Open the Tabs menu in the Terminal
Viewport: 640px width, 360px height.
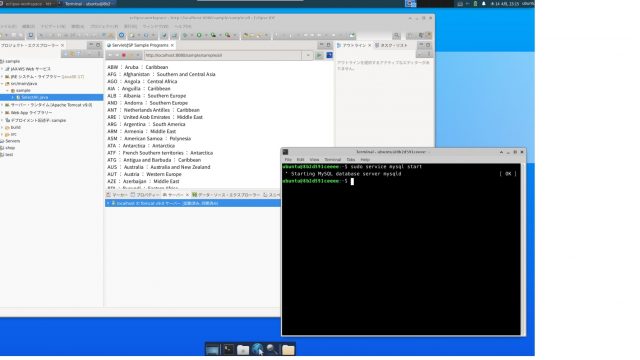pyautogui.click(x=351, y=160)
